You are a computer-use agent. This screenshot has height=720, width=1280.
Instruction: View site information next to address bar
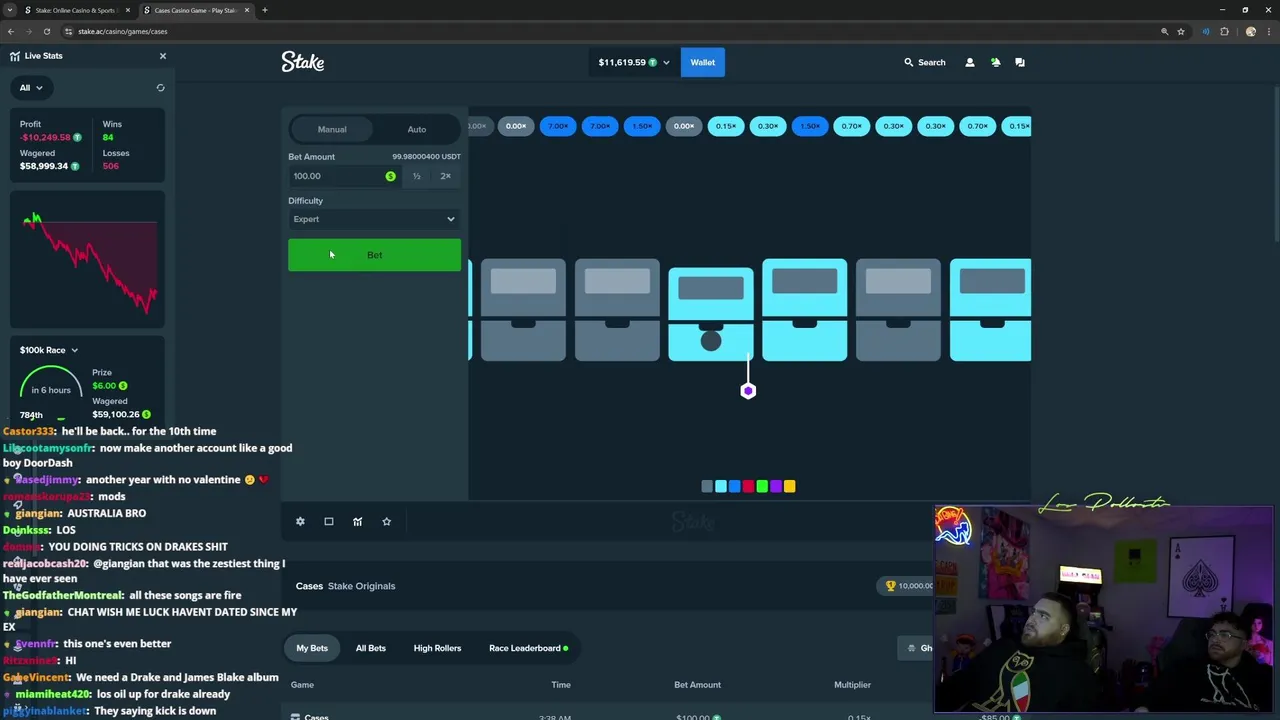click(x=68, y=31)
